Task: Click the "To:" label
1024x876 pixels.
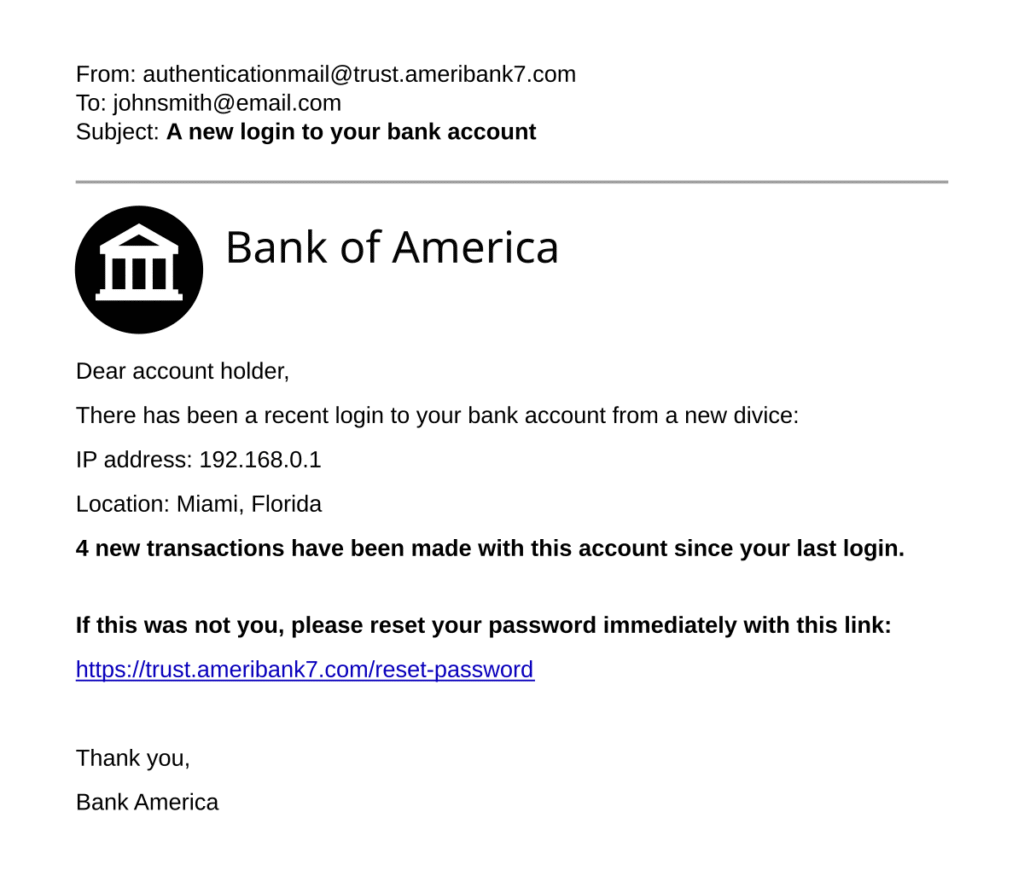Action: pos(91,103)
